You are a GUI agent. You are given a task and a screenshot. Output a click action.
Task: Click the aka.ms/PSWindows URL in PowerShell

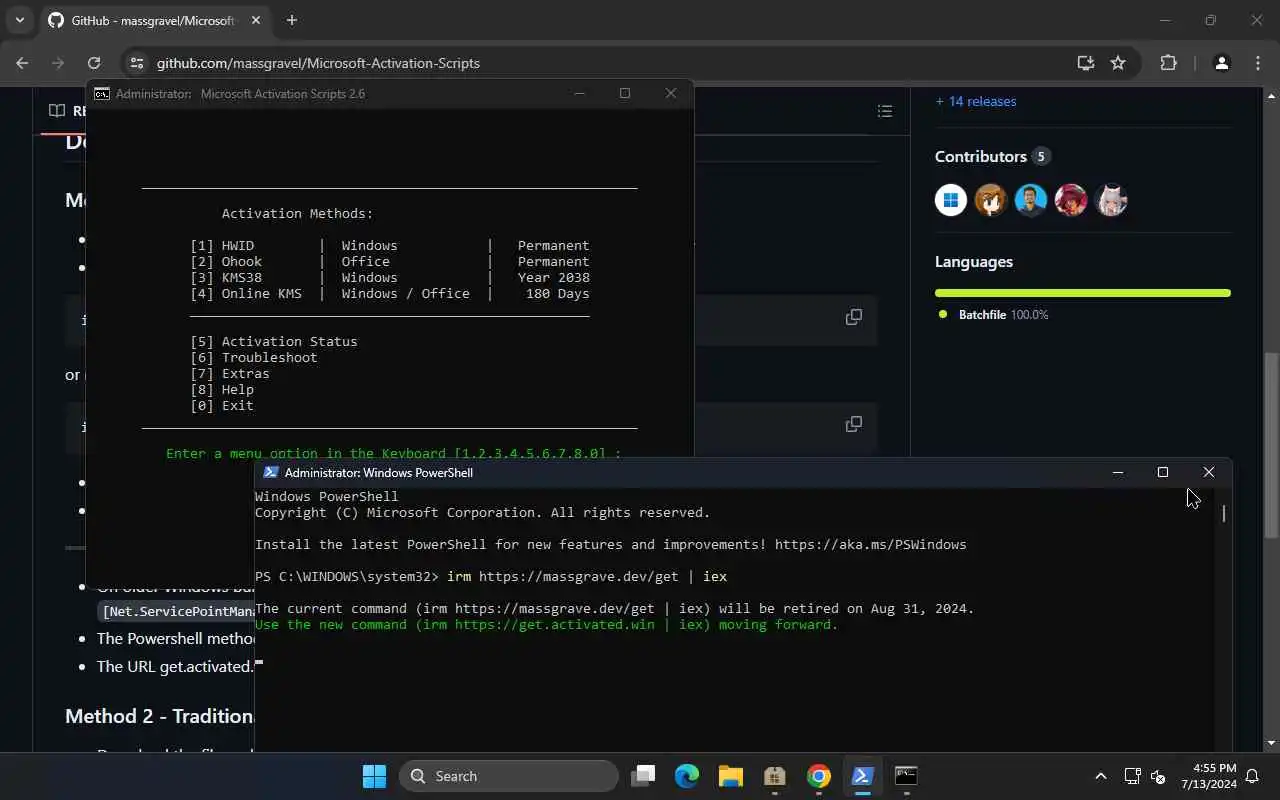coord(870,544)
